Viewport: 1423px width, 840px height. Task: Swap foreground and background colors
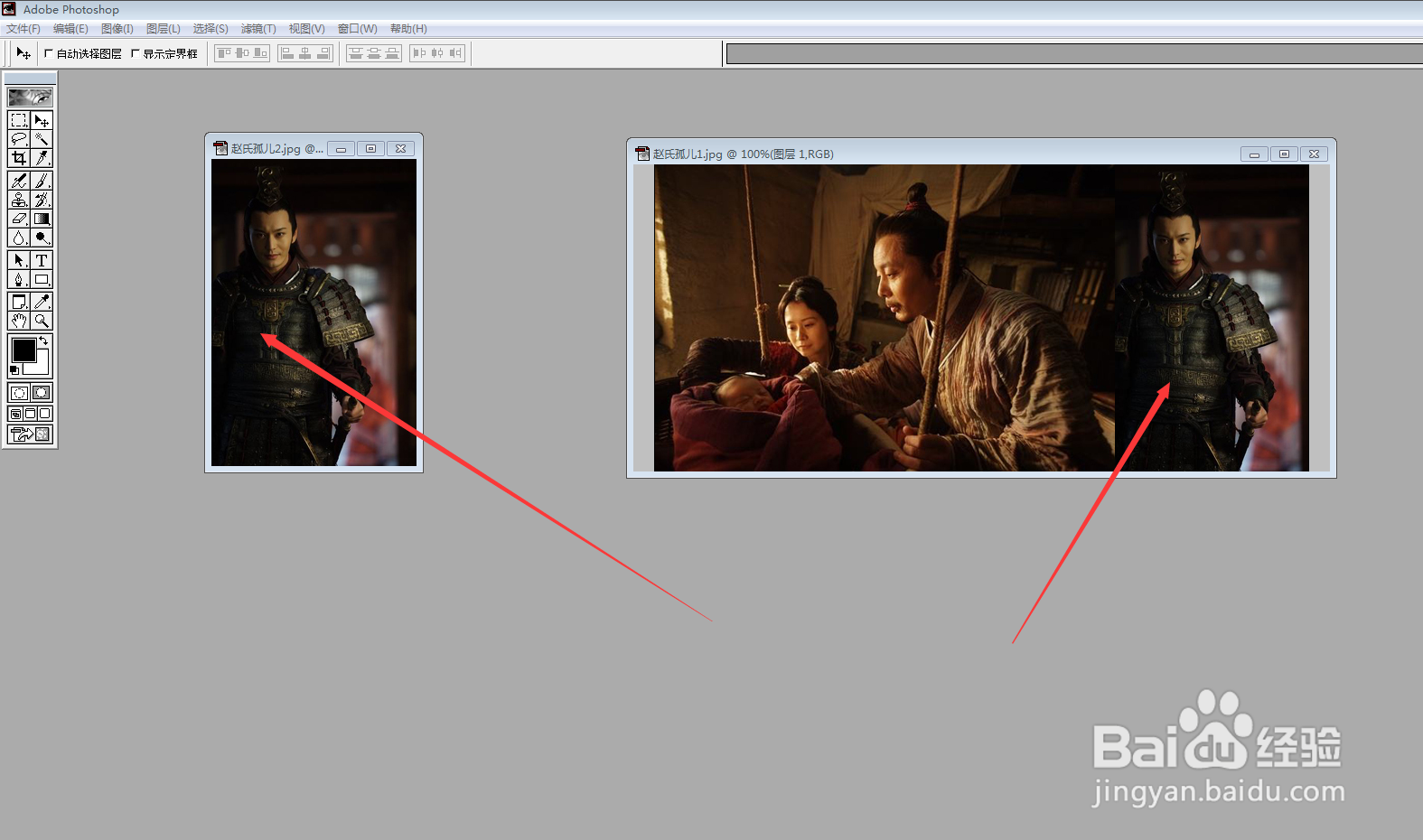click(x=43, y=341)
